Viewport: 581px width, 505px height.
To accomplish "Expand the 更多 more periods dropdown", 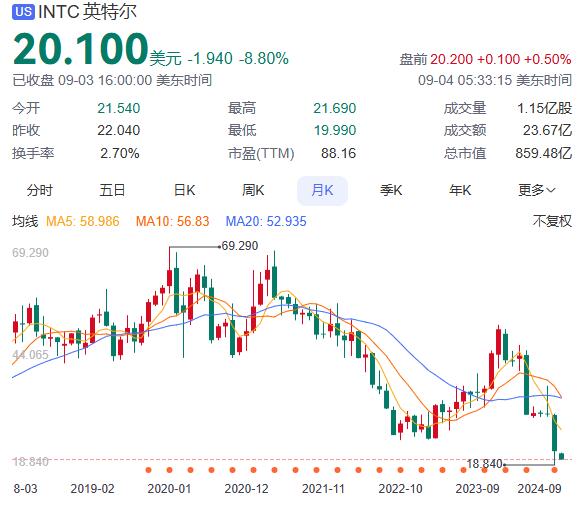I will point(537,190).
